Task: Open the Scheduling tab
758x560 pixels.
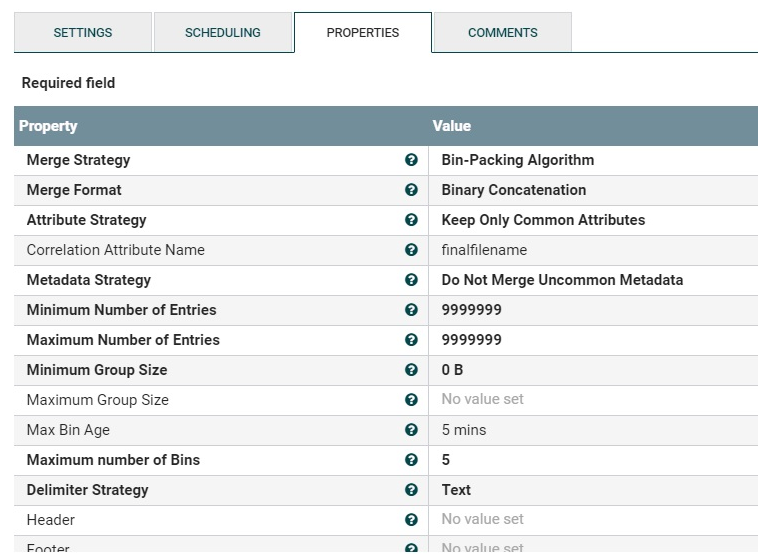Action: click(223, 33)
